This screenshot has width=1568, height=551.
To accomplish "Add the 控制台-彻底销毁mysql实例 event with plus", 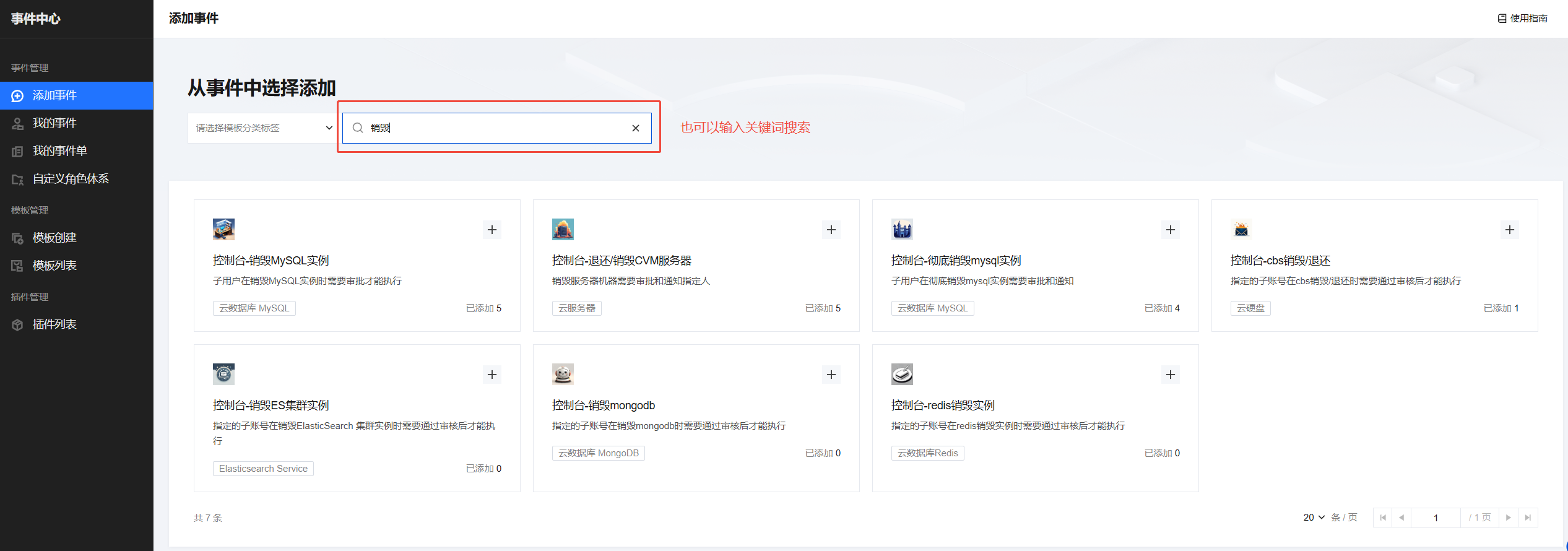I will tap(1171, 230).
